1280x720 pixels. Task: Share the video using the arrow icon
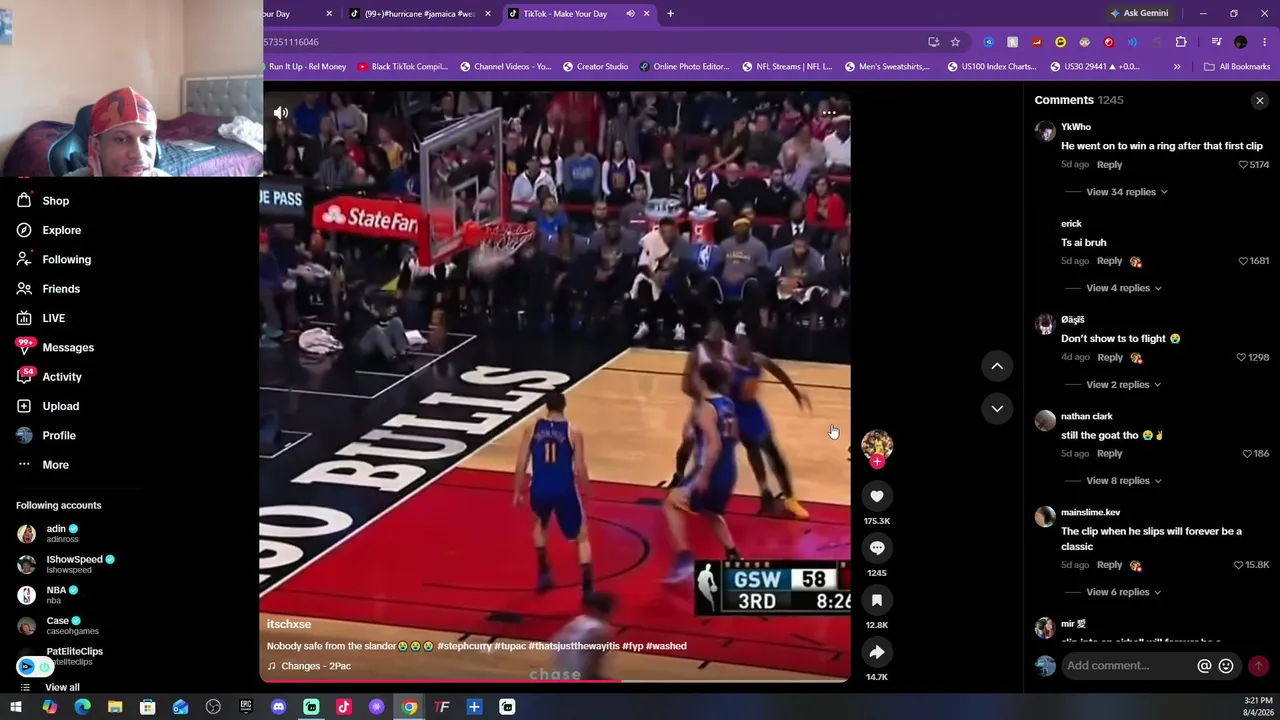(x=877, y=652)
